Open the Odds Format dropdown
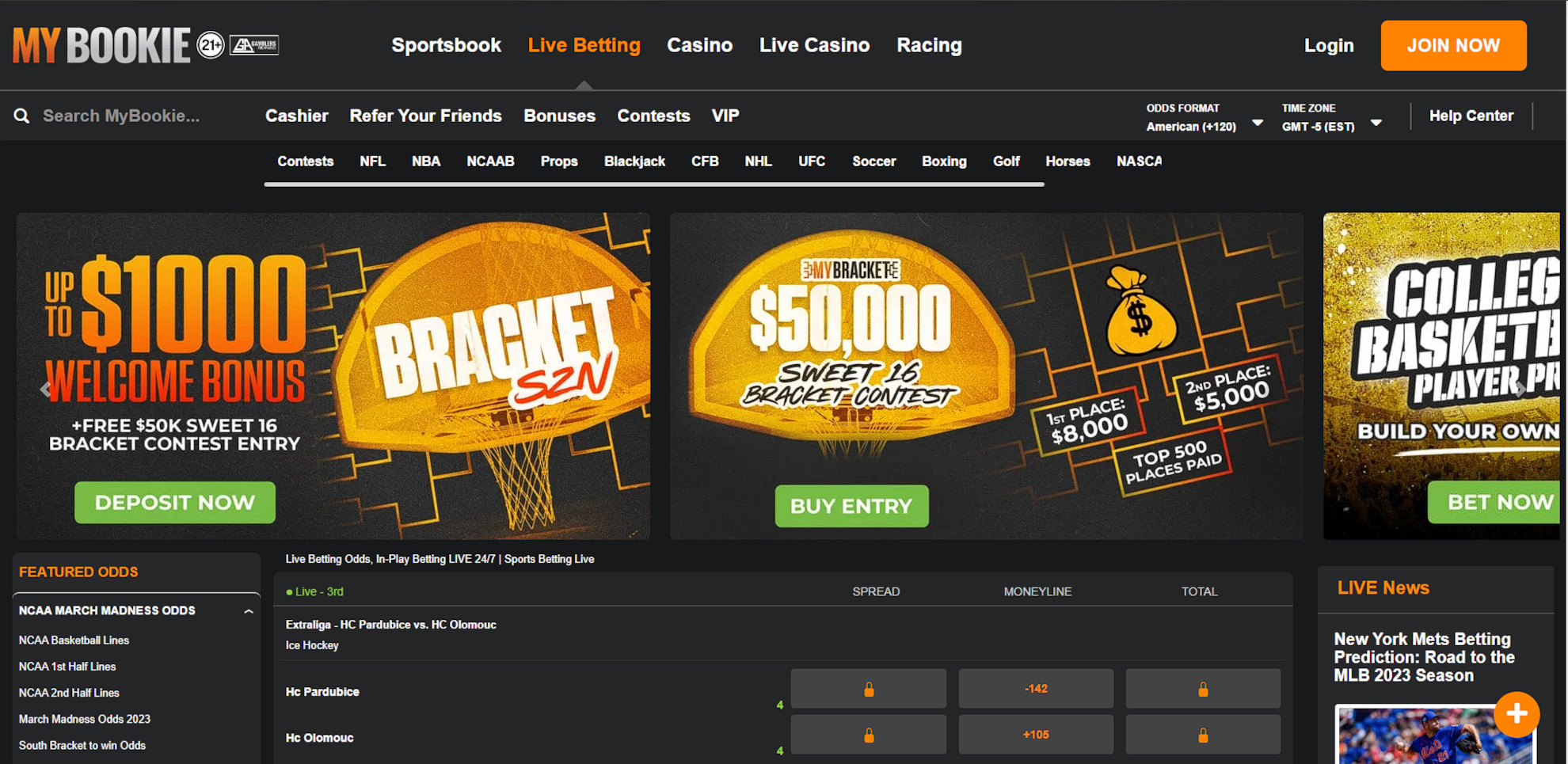1568x764 pixels. (1204, 117)
